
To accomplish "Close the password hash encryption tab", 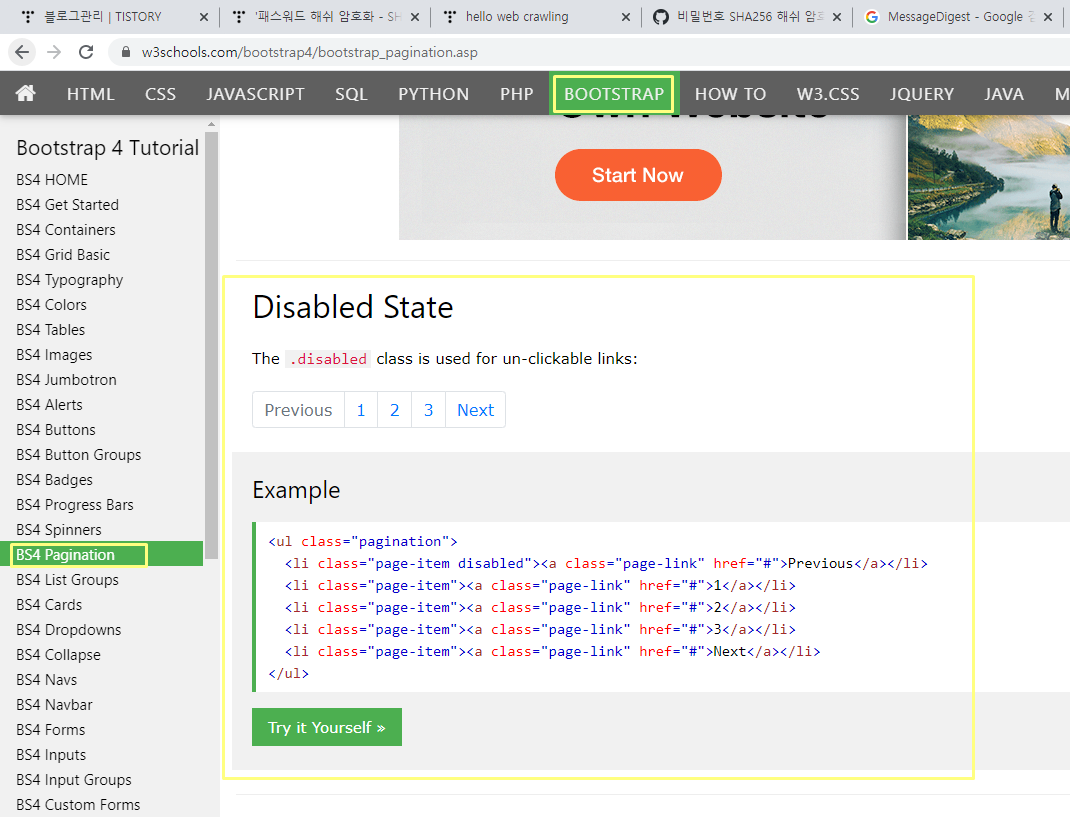I will 414,17.
